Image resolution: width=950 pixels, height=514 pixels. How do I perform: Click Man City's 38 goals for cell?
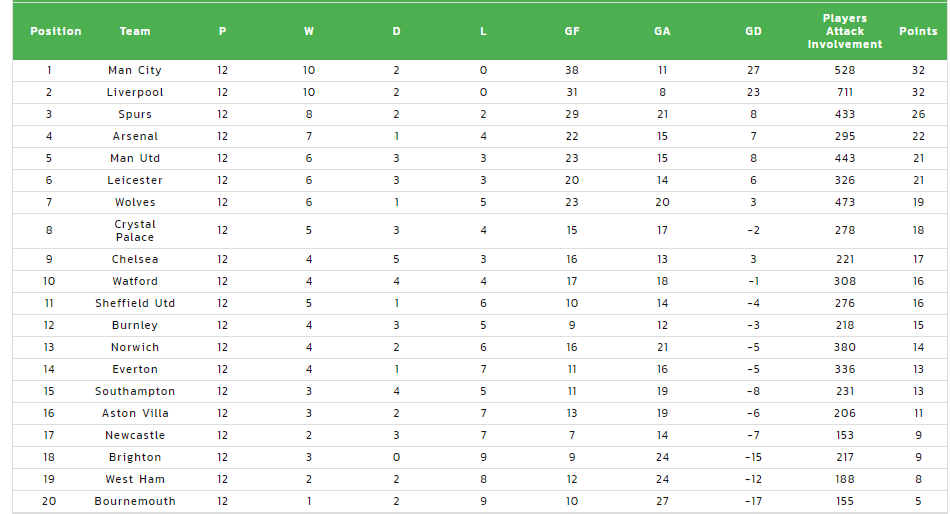tap(572, 70)
